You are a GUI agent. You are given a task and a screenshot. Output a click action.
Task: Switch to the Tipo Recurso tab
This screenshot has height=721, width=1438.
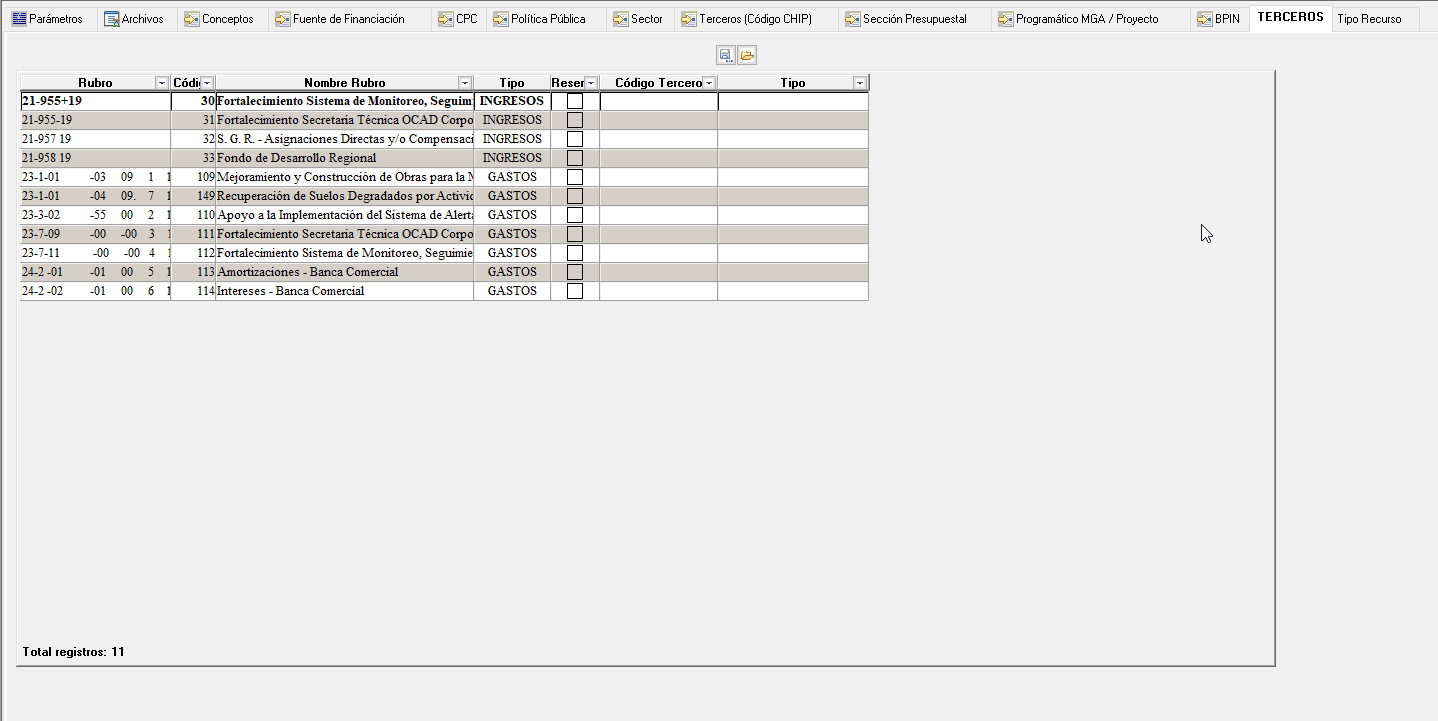coord(1369,19)
